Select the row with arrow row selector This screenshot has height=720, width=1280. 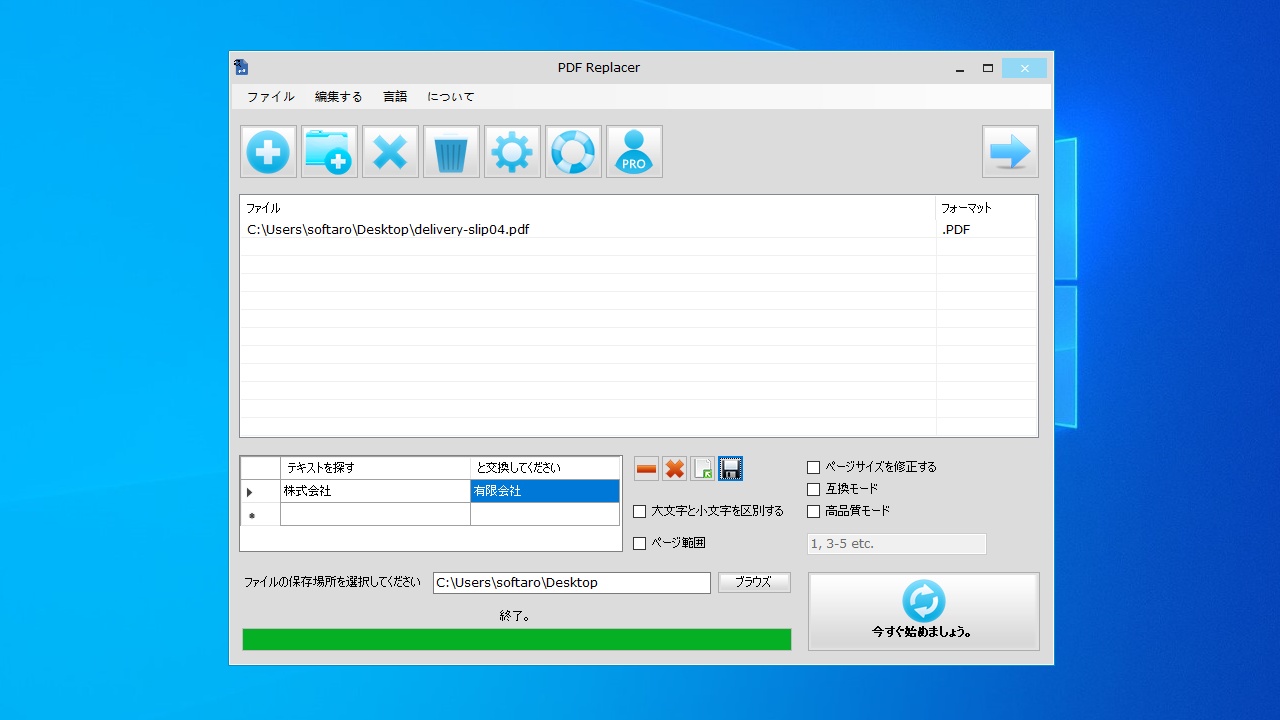click(260, 491)
